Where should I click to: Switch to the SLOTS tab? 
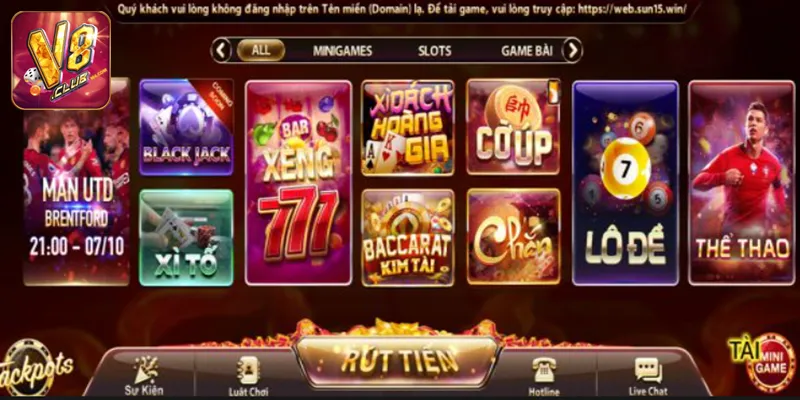[x=435, y=51]
